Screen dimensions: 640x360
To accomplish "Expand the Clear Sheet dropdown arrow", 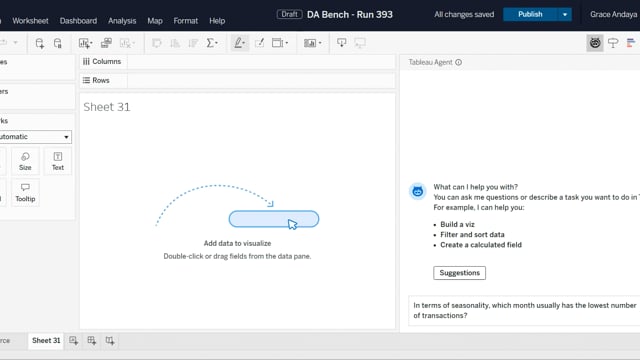I will coord(133,43).
